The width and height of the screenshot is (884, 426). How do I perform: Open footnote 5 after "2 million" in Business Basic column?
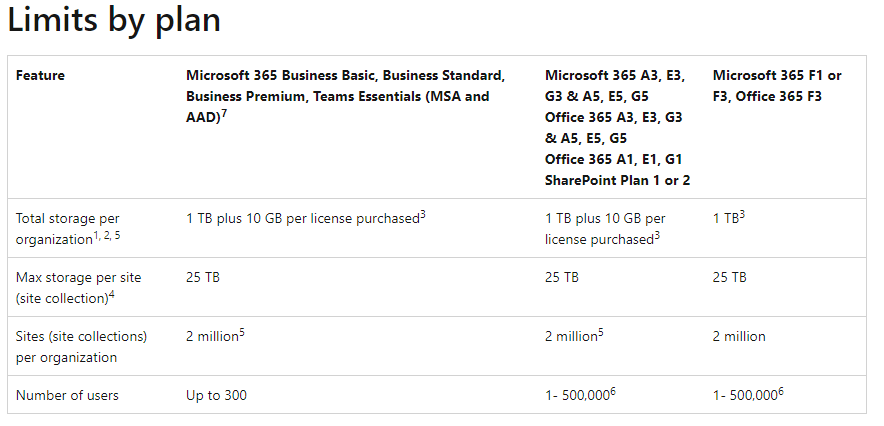[x=242, y=331]
